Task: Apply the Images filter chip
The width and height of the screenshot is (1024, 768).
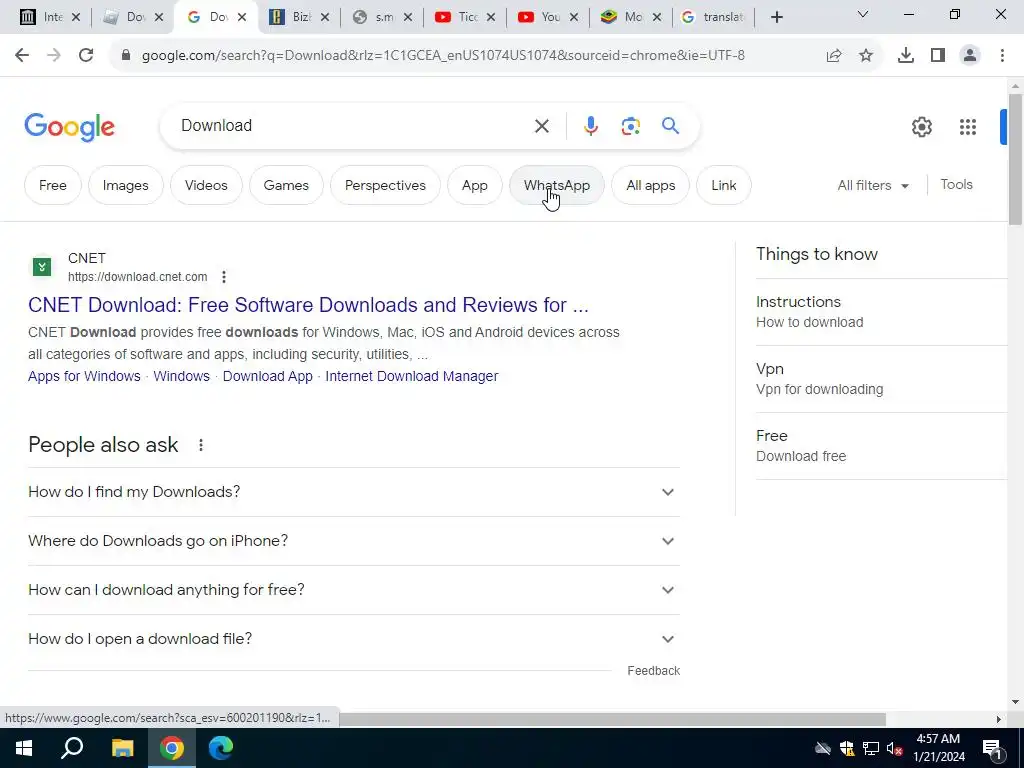Action: (x=125, y=185)
